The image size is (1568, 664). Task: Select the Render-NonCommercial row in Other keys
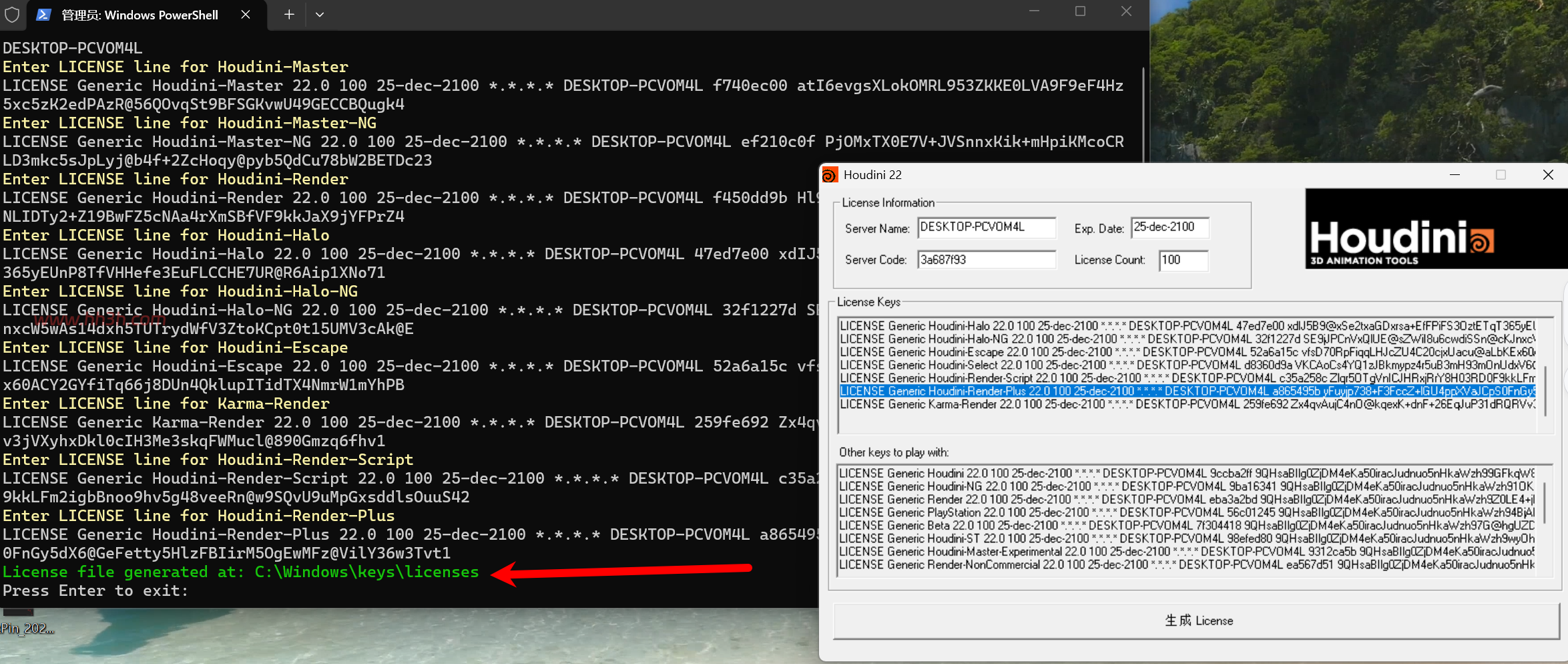point(1187,564)
